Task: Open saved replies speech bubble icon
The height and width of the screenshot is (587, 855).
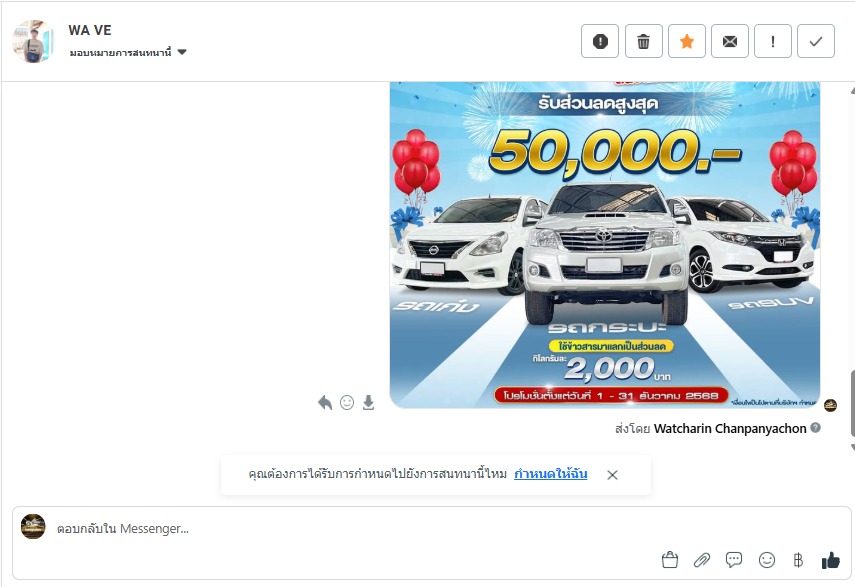Action: click(734, 560)
